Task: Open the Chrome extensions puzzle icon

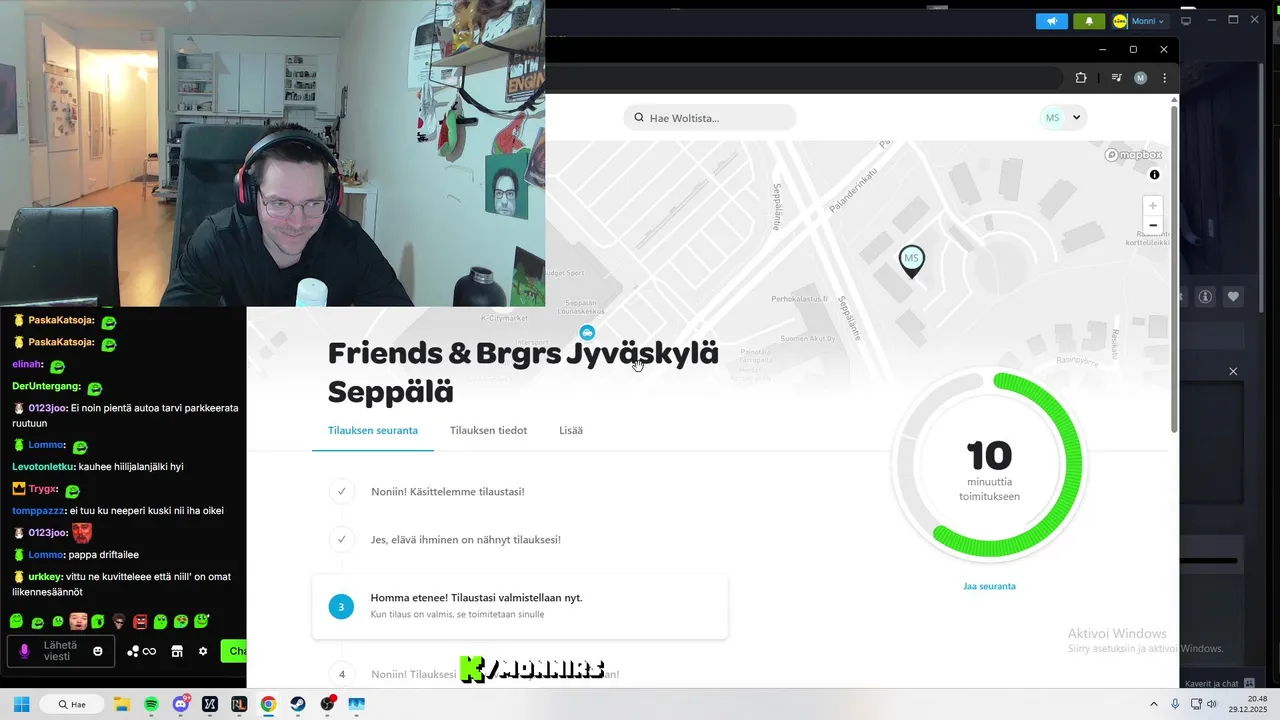Action: point(1081,78)
